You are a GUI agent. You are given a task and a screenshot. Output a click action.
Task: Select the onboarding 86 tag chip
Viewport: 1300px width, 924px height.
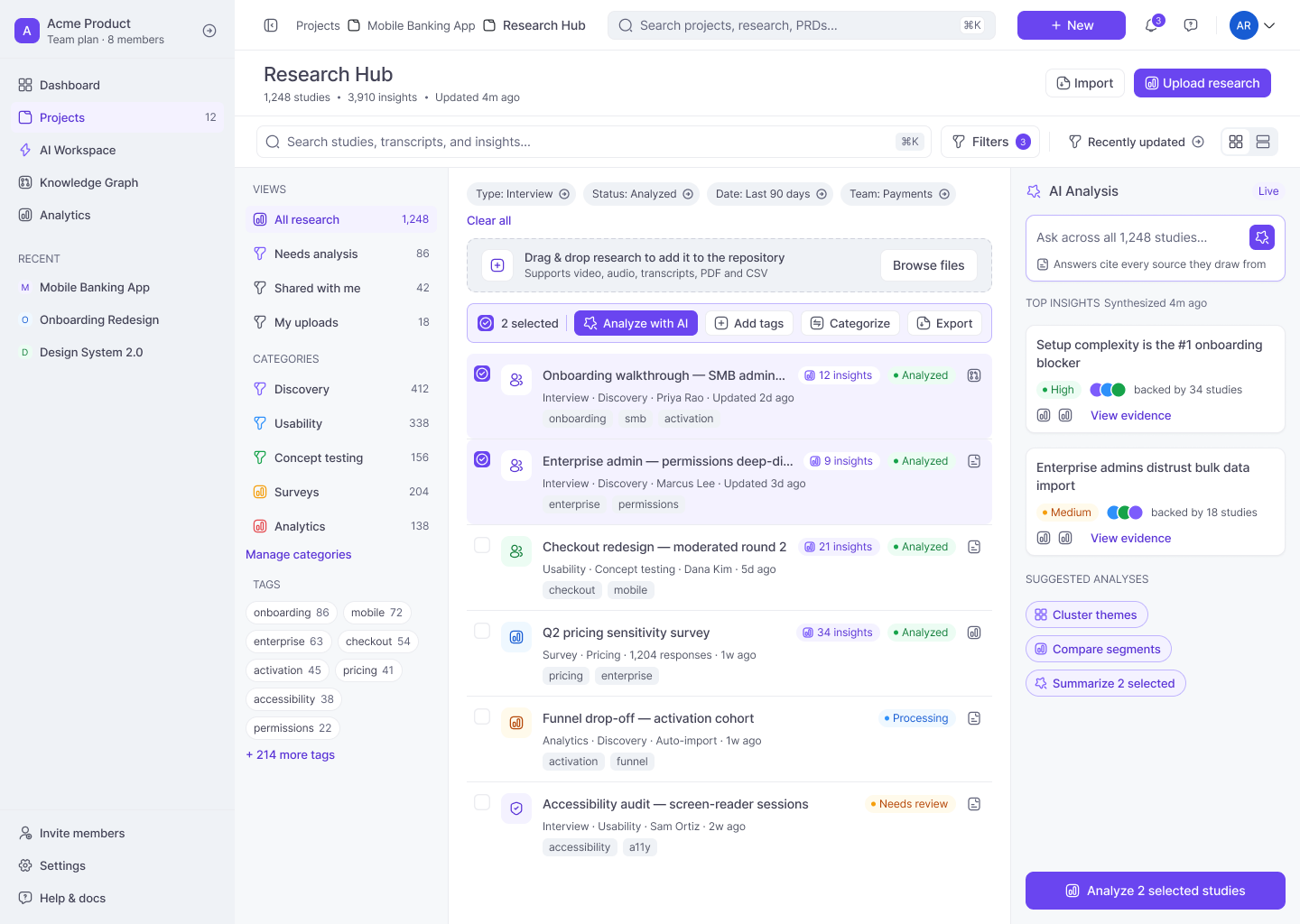[x=292, y=613]
